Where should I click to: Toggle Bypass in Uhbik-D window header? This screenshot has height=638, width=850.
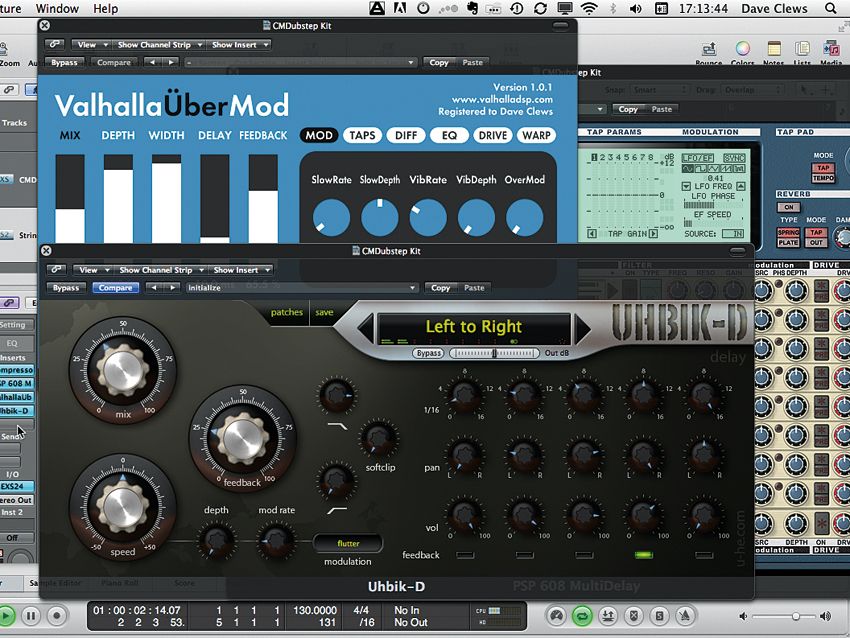[x=66, y=287]
